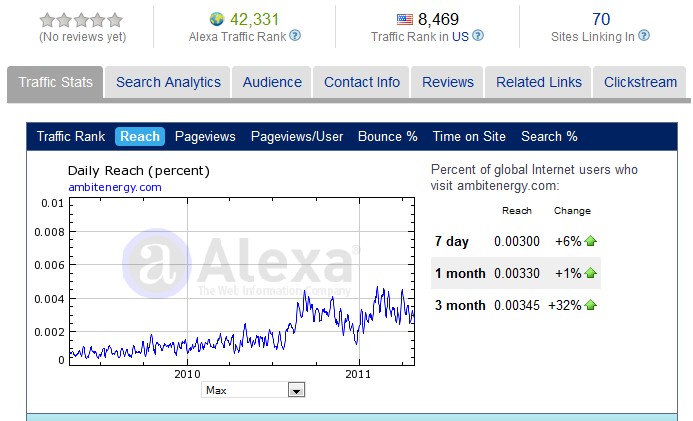
Task: Click the 42,331 Alexa rank value
Action: [x=254, y=19]
